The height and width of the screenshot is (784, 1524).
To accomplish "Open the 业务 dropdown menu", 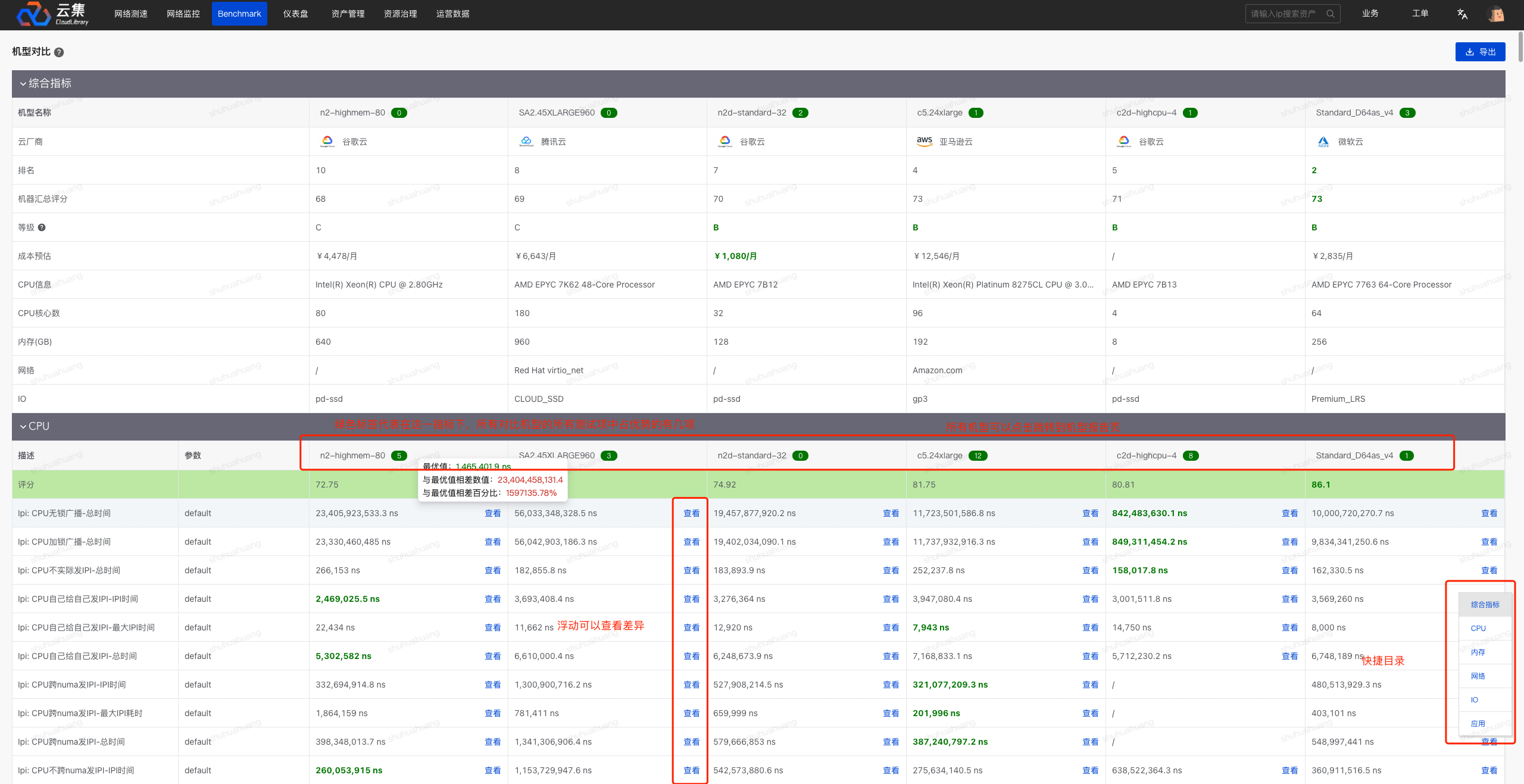I will click(x=1370, y=14).
